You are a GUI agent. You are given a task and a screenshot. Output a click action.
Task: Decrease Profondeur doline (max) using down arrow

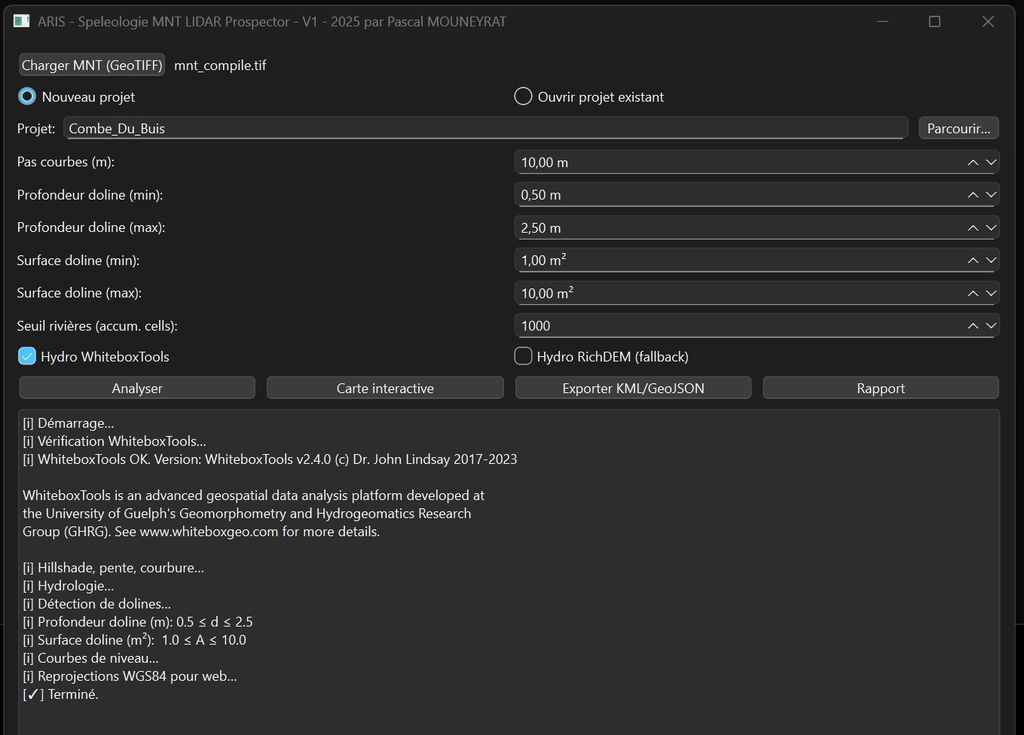(x=991, y=228)
